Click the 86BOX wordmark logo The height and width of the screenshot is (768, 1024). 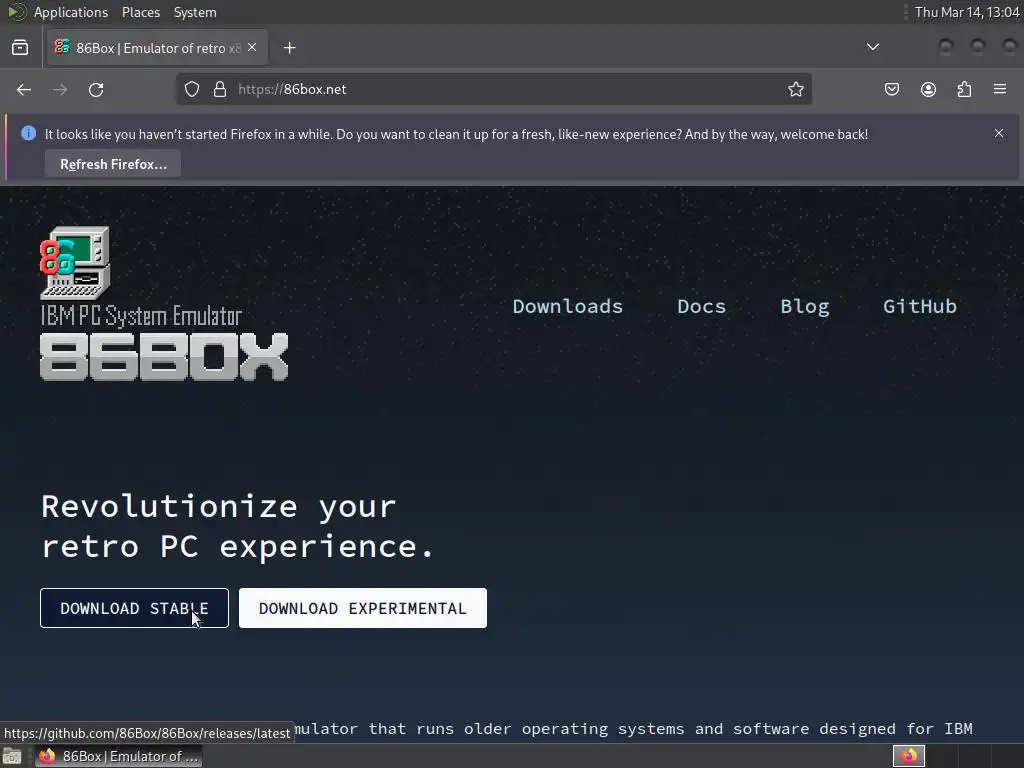[164, 357]
